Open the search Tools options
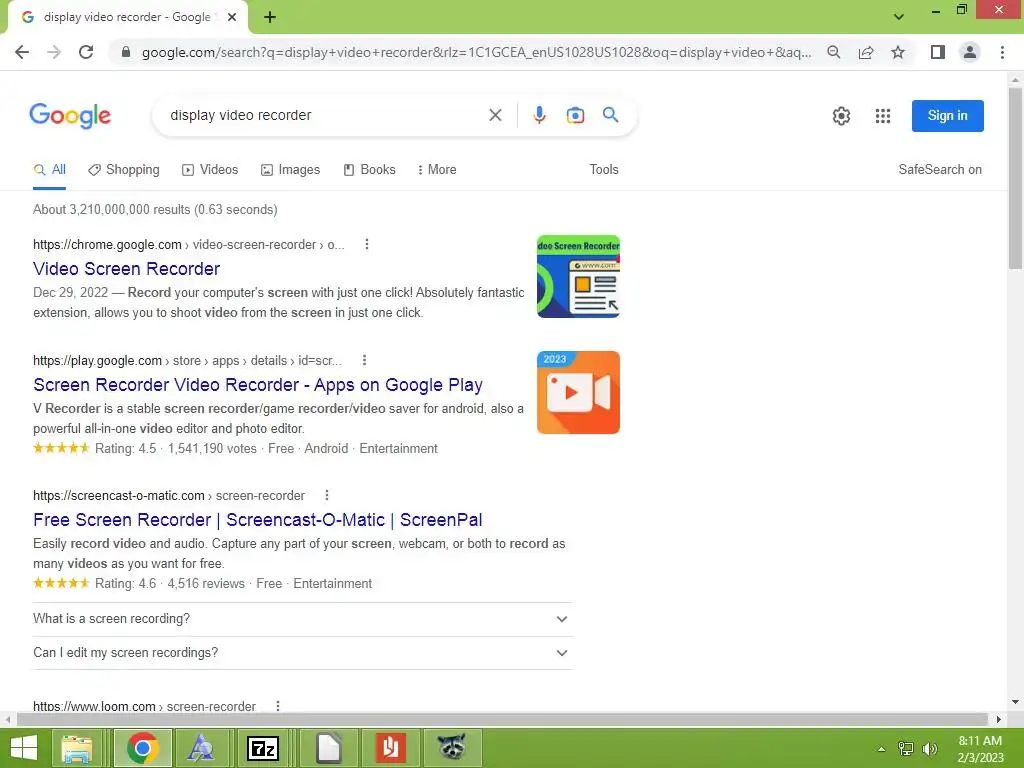1024x768 pixels. point(603,170)
